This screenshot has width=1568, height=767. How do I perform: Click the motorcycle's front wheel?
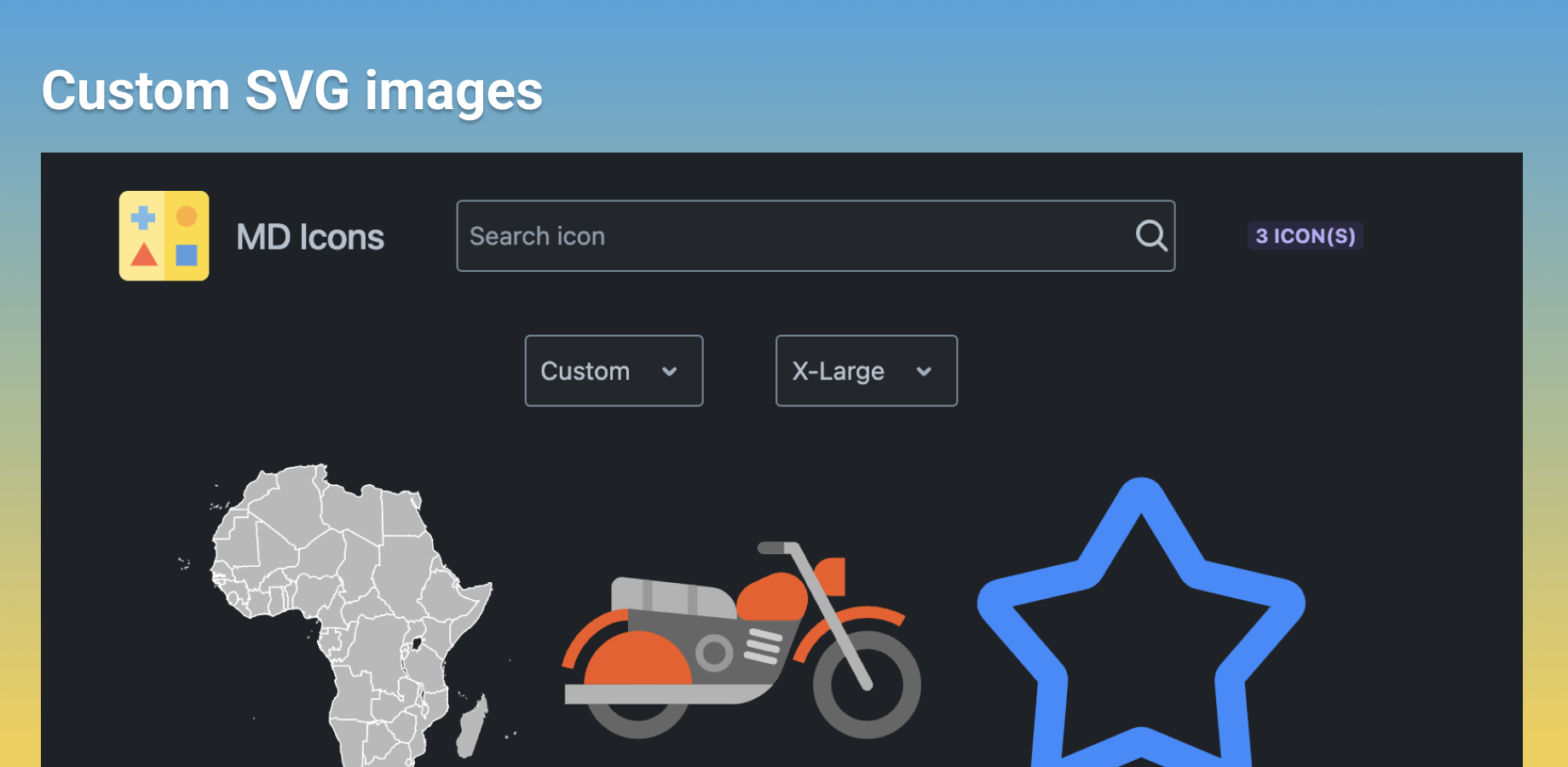click(x=867, y=684)
